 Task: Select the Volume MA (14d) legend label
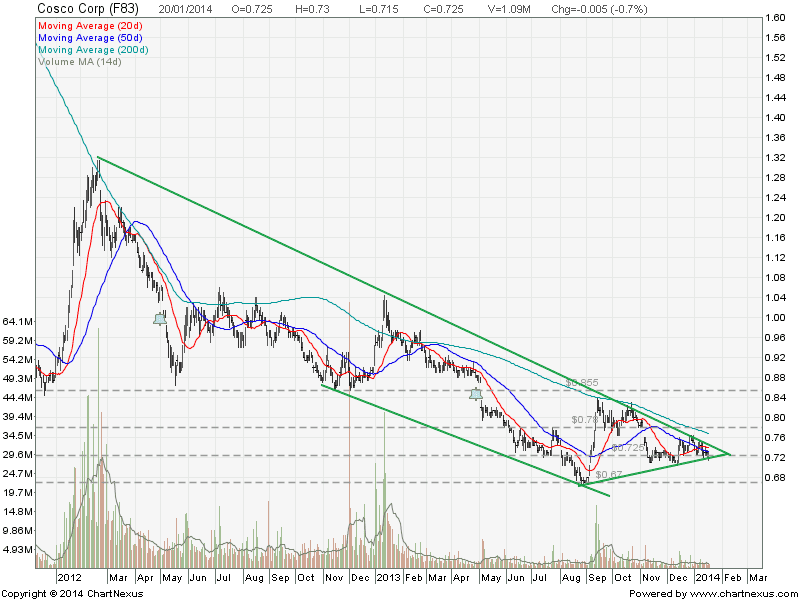pos(80,62)
